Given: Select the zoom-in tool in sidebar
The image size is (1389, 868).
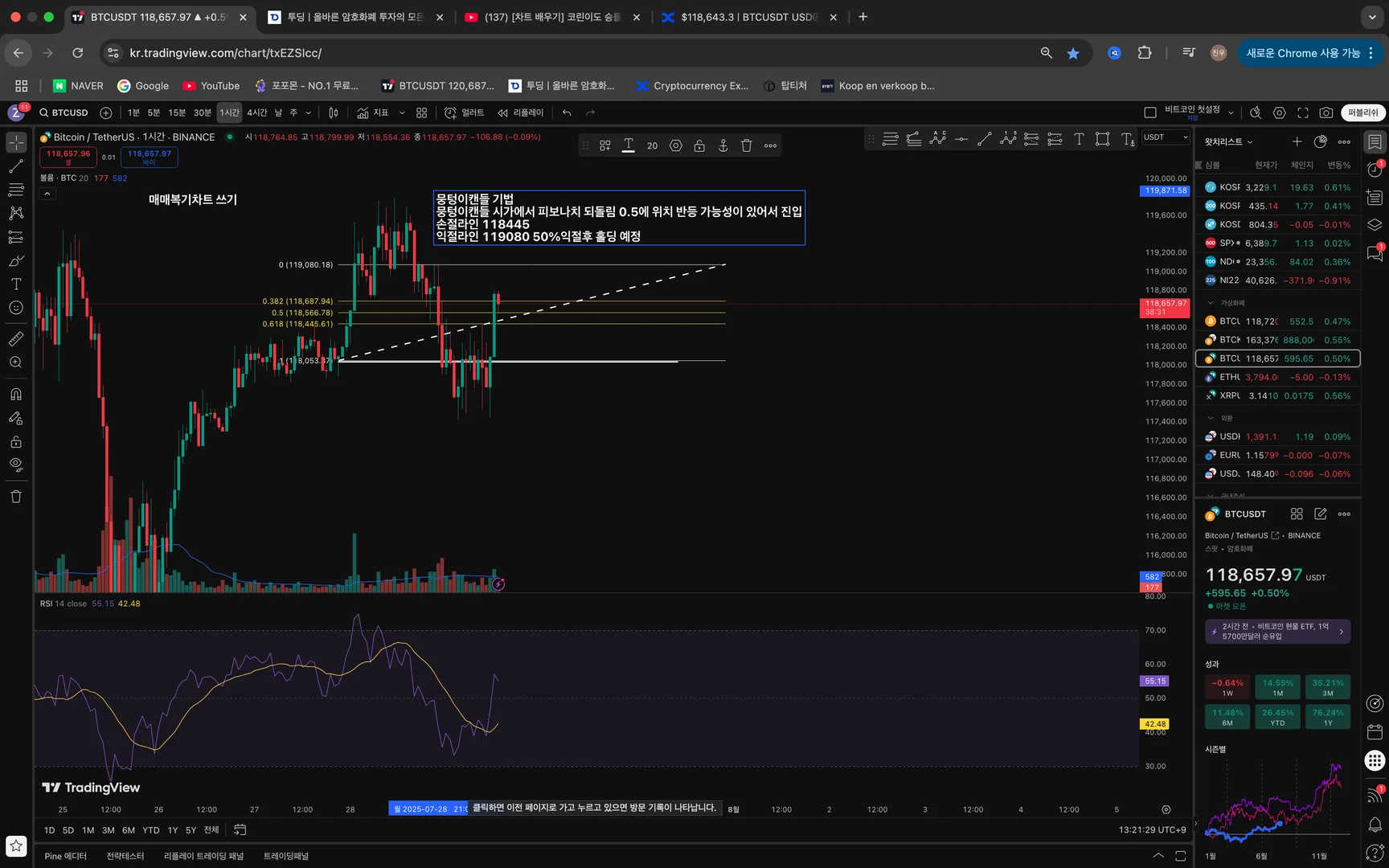Looking at the screenshot, I should click(16, 362).
